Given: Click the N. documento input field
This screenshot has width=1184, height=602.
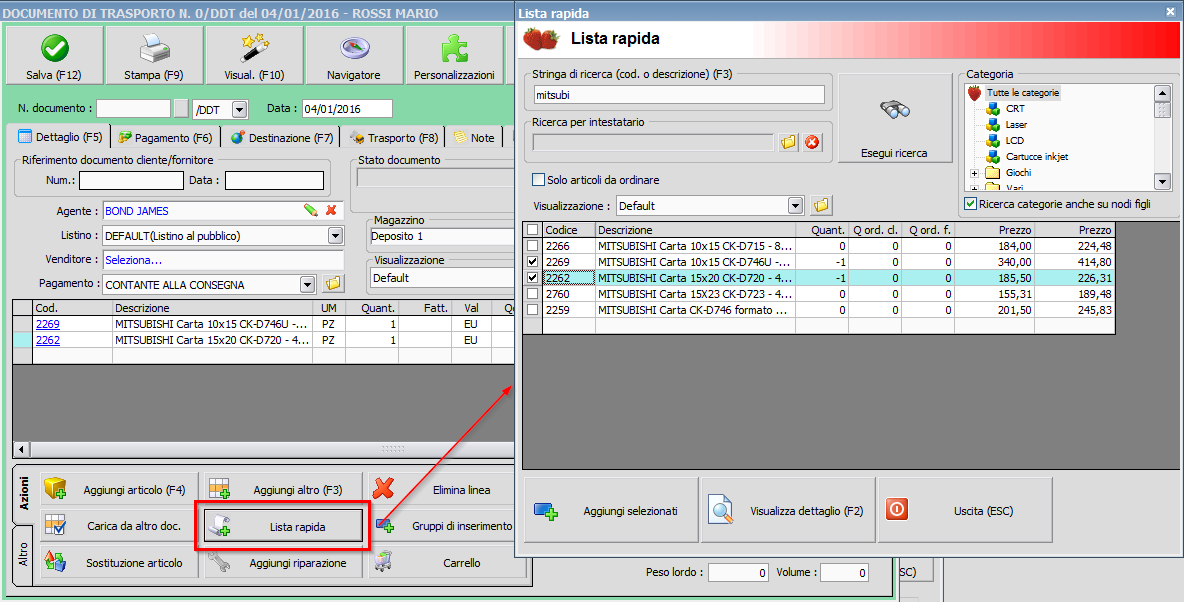Looking at the screenshot, I should click(134, 109).
